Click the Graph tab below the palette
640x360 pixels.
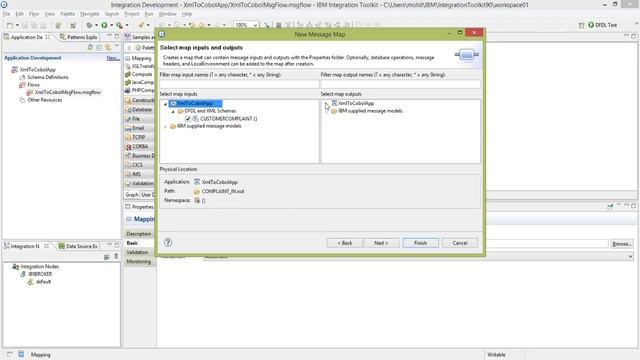[132, 195]
